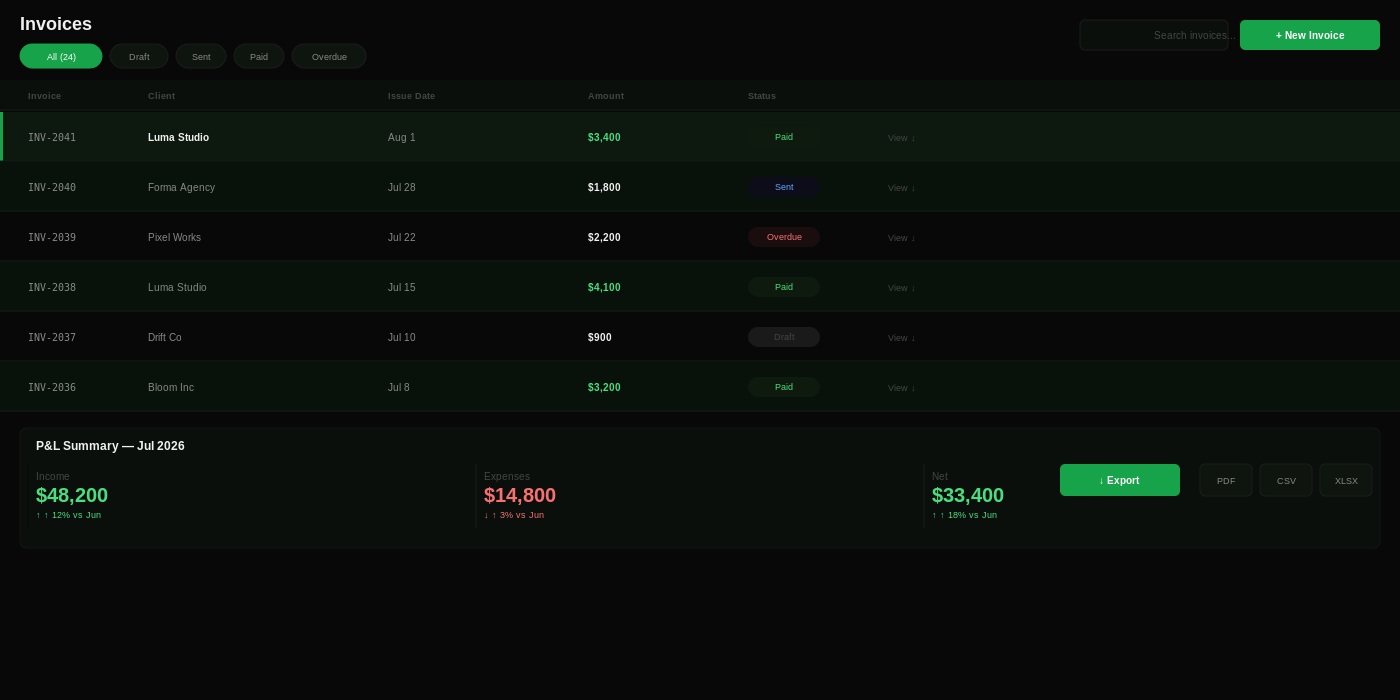Click the Export button in P&L Summary
1400x700 pixels.
pos(1120,480)
